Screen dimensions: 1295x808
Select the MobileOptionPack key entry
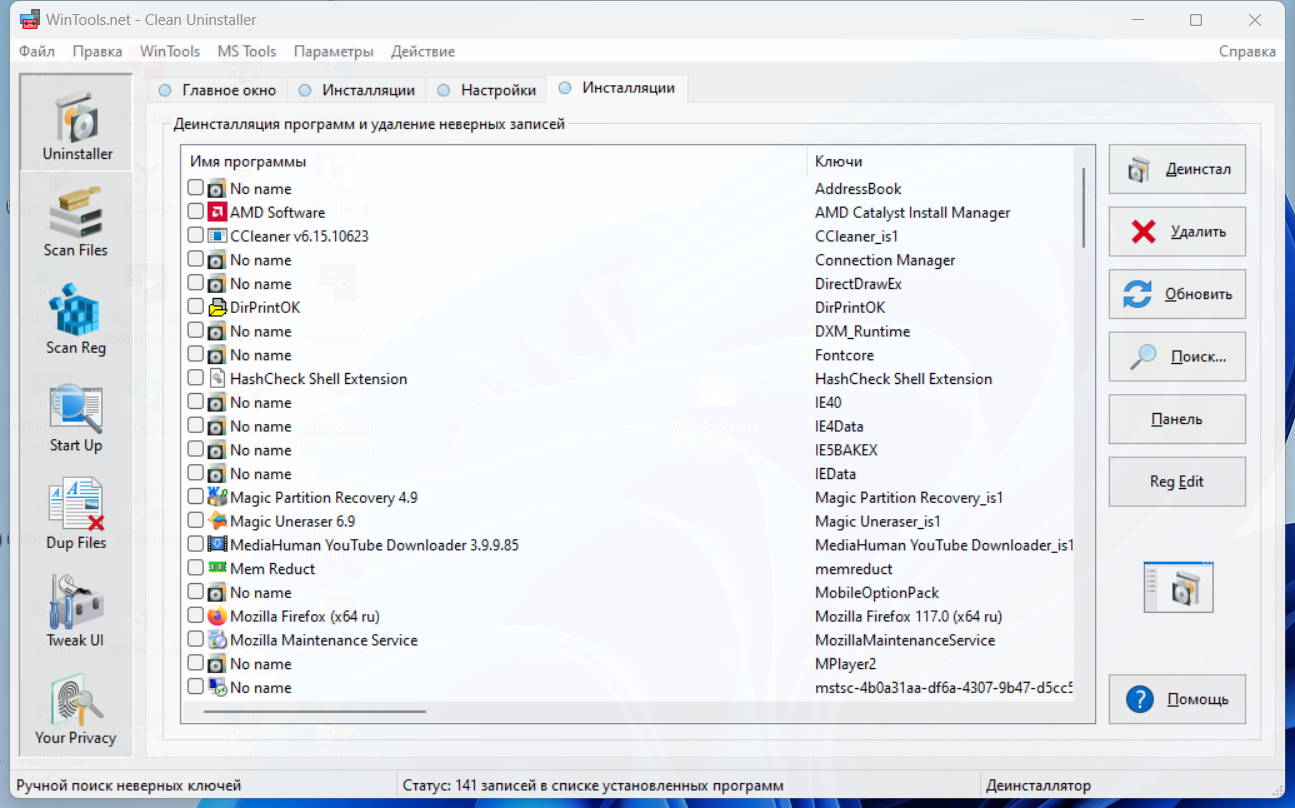(x=877, y=592)
